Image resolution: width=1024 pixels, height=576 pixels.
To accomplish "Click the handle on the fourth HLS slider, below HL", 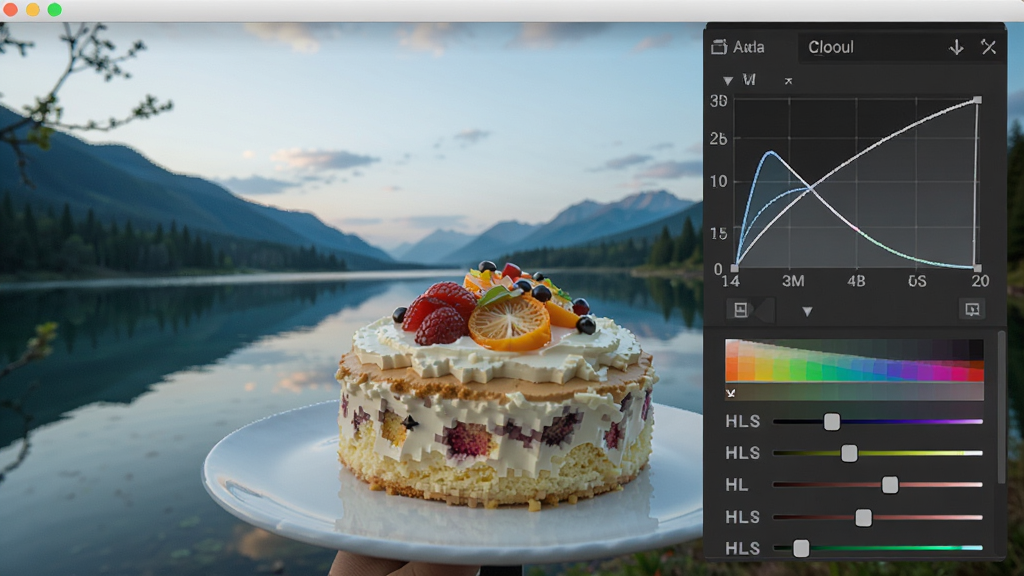I will pyautogui.click(x=863, y=517).
